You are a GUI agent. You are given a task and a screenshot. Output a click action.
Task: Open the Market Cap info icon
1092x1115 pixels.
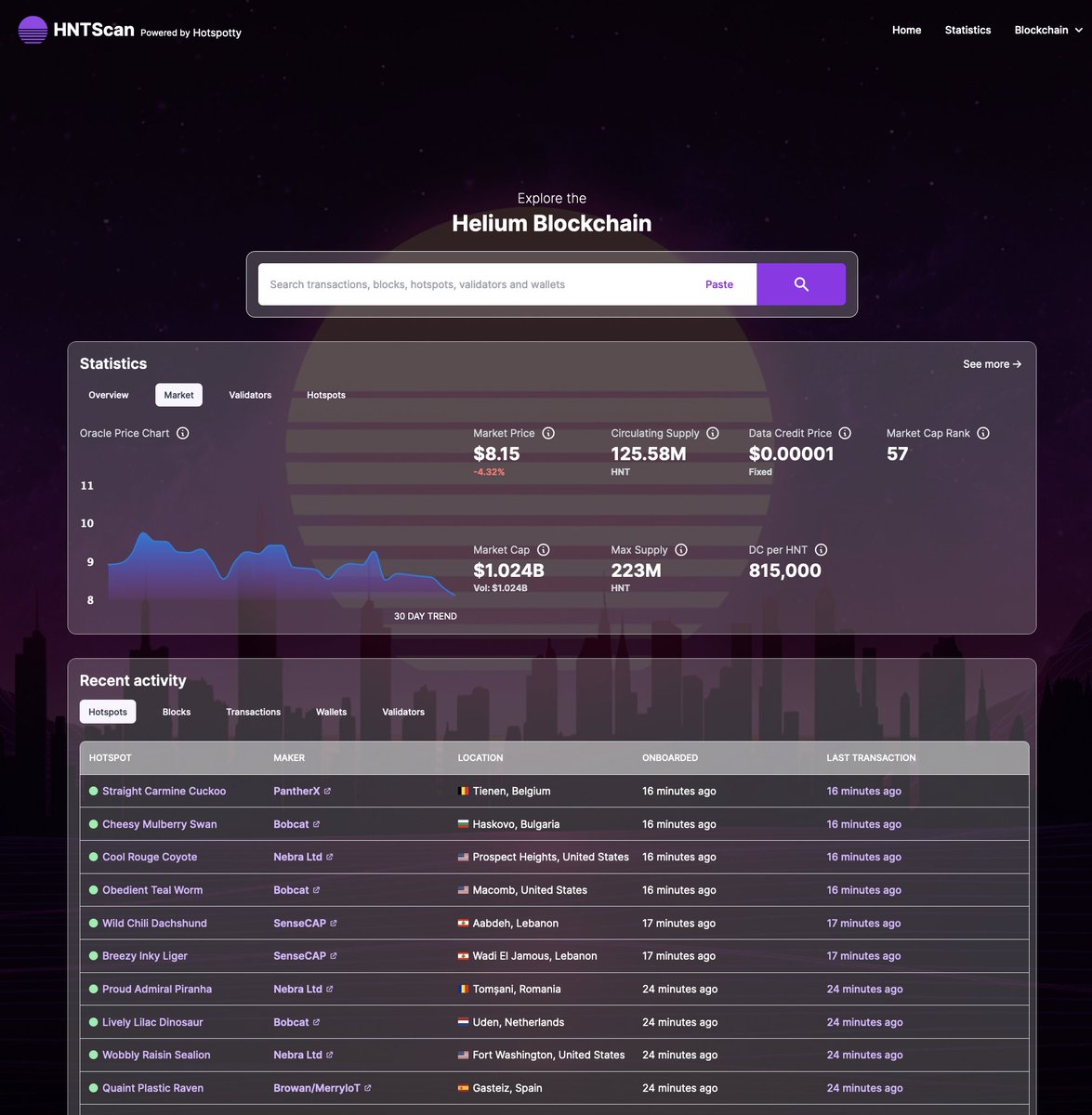544,550
